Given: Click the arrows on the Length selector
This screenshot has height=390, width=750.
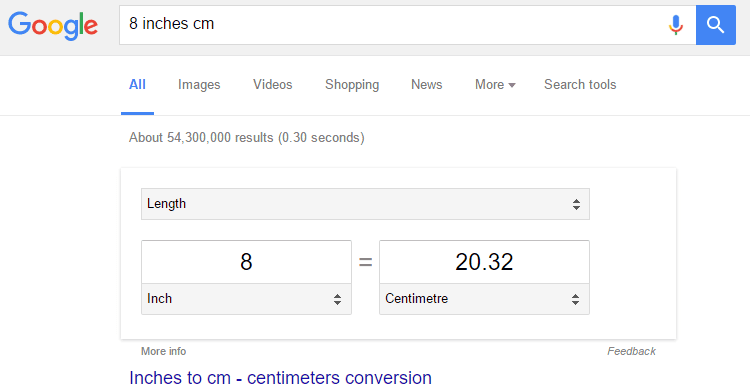Looking at the screenshot, I should [576, 204].
